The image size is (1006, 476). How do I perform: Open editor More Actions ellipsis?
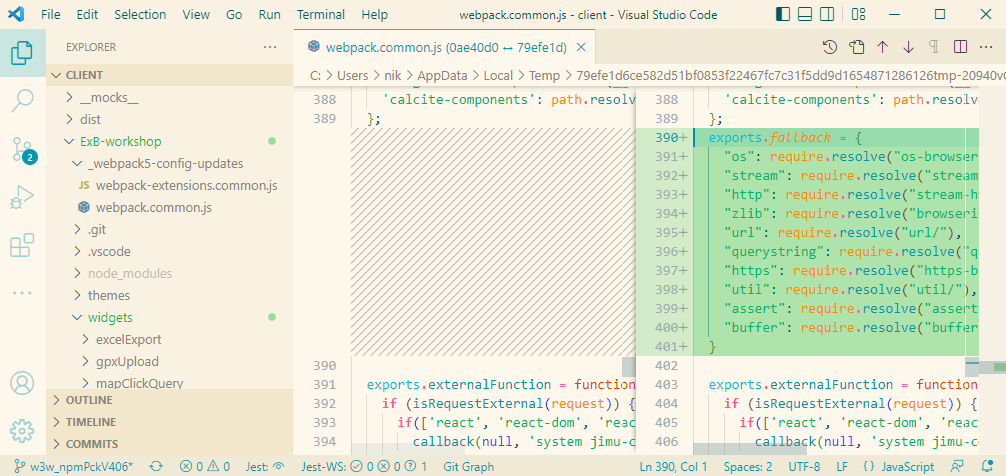tap(986, 47)
